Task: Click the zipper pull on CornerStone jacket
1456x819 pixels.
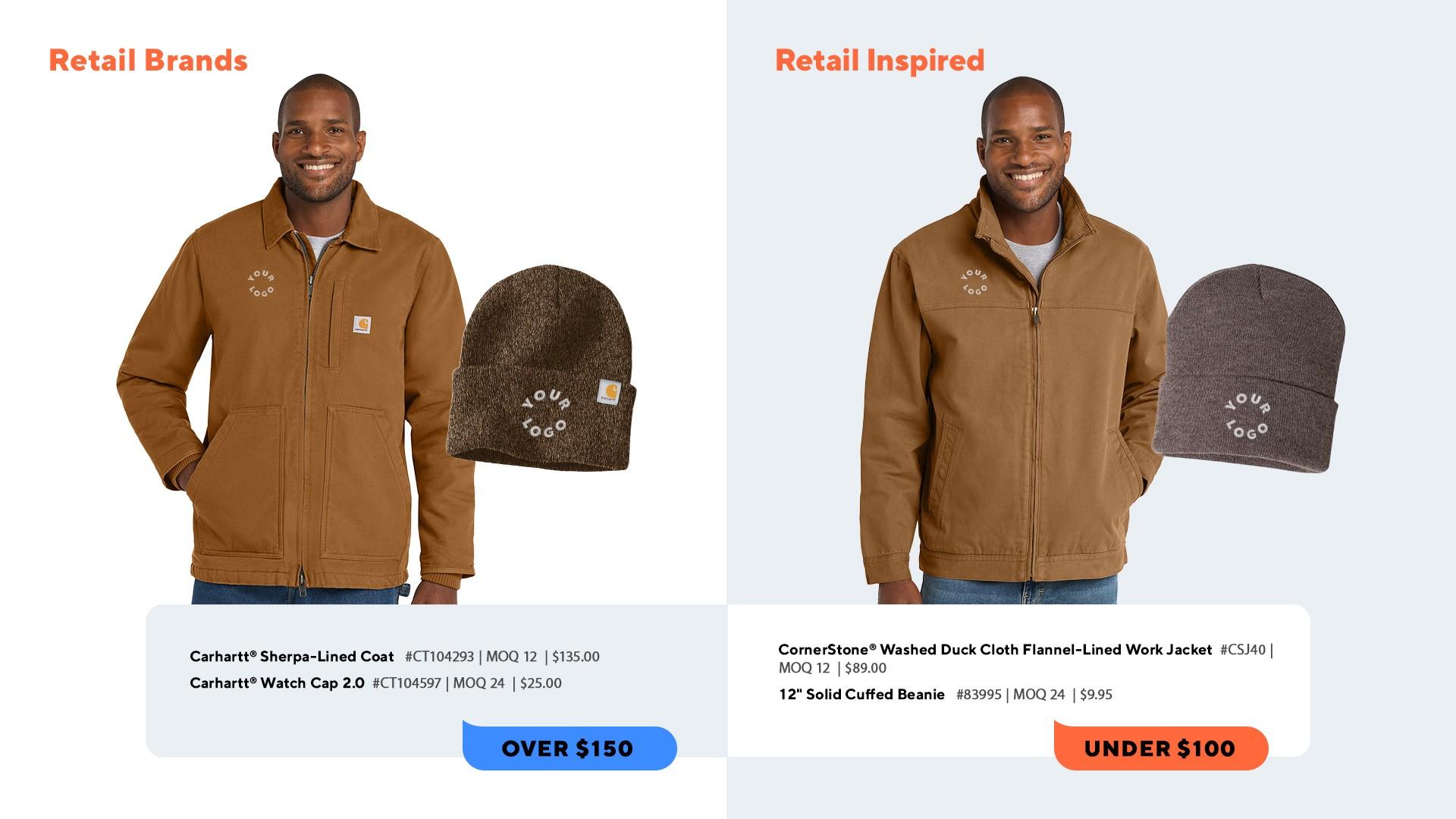Action: [1034, 312]
